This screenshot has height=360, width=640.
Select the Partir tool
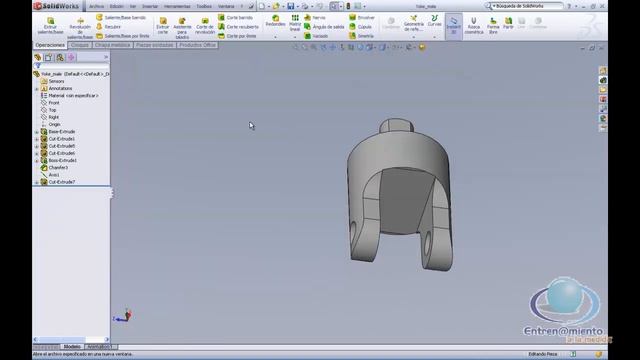(508, 23)
